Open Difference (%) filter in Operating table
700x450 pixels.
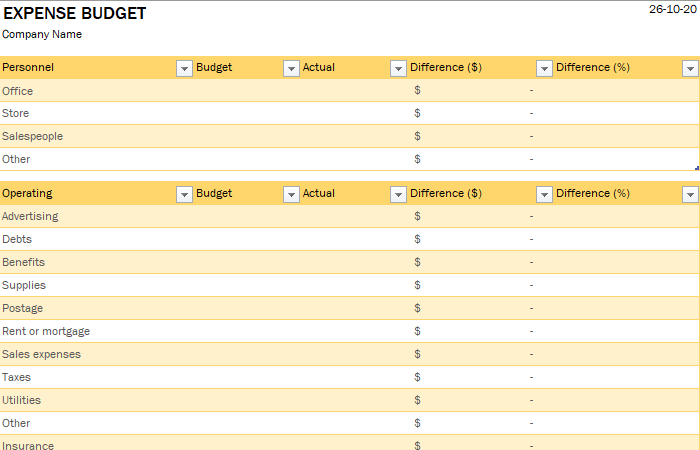click(x=690, y=195)
